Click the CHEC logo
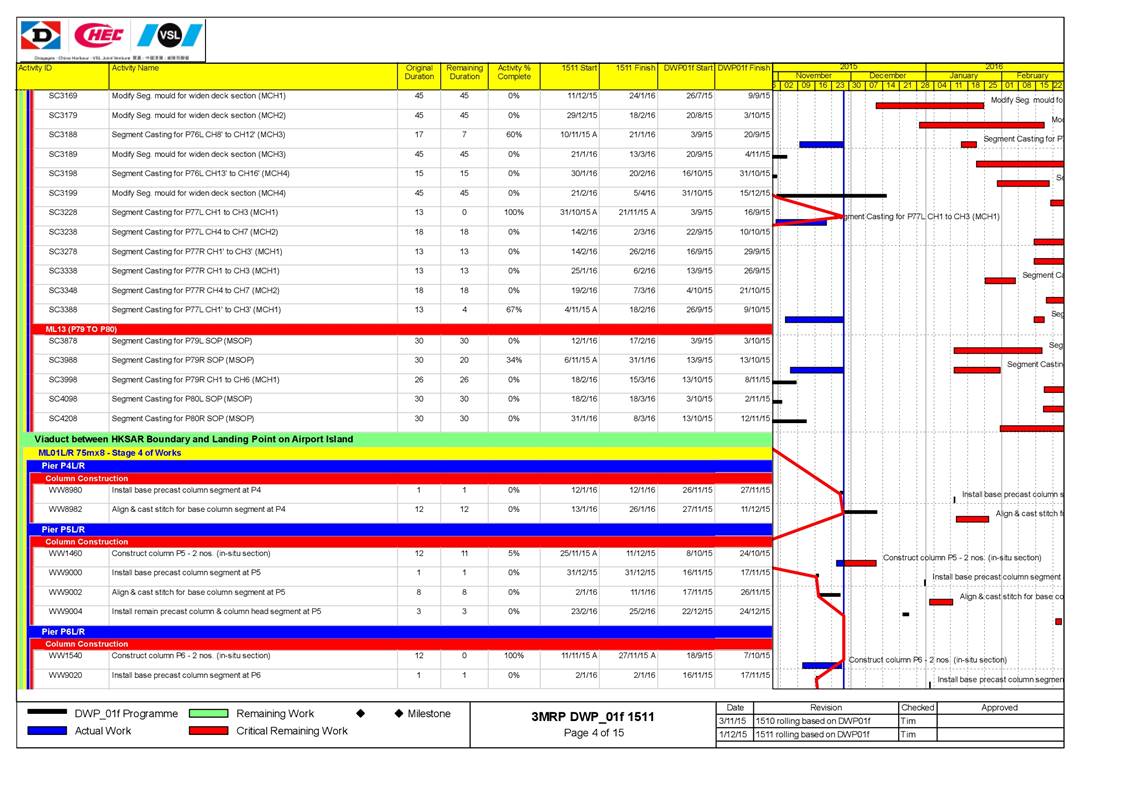The image size is (1123, 793). [x=99, y=34]
